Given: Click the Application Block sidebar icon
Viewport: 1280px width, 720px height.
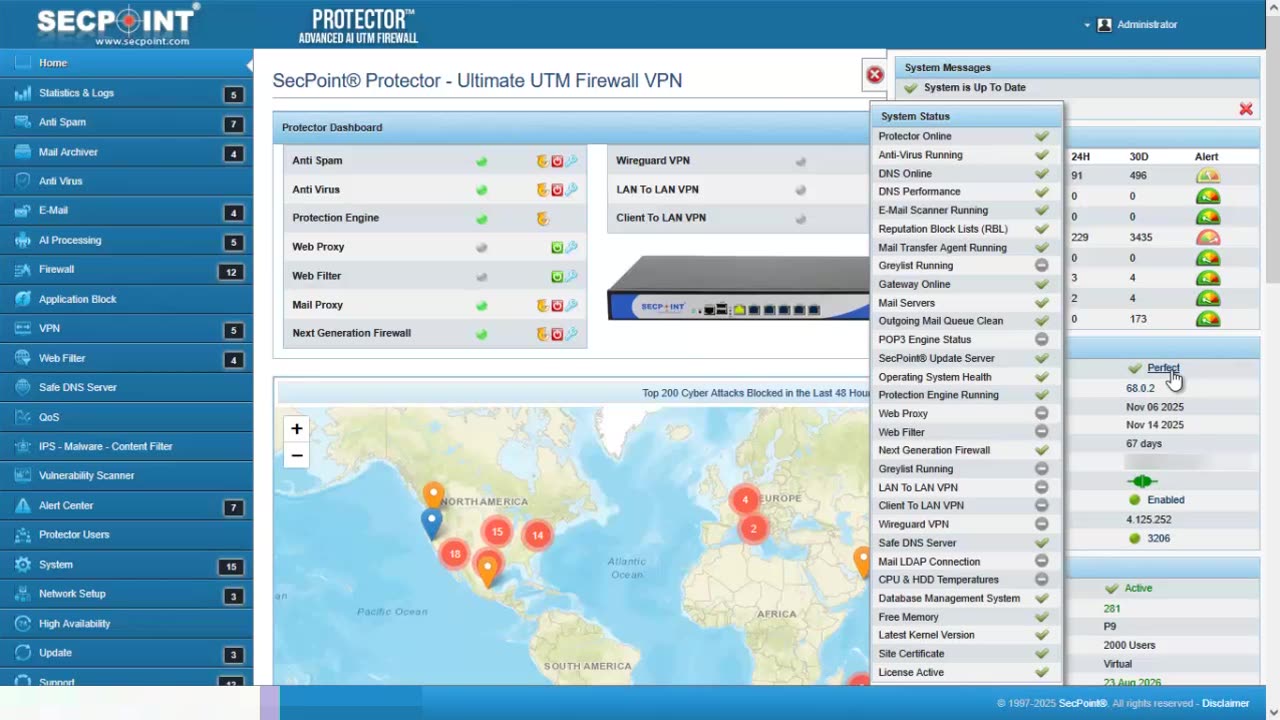Looking at the screenshot, I should tap(22, 299).
